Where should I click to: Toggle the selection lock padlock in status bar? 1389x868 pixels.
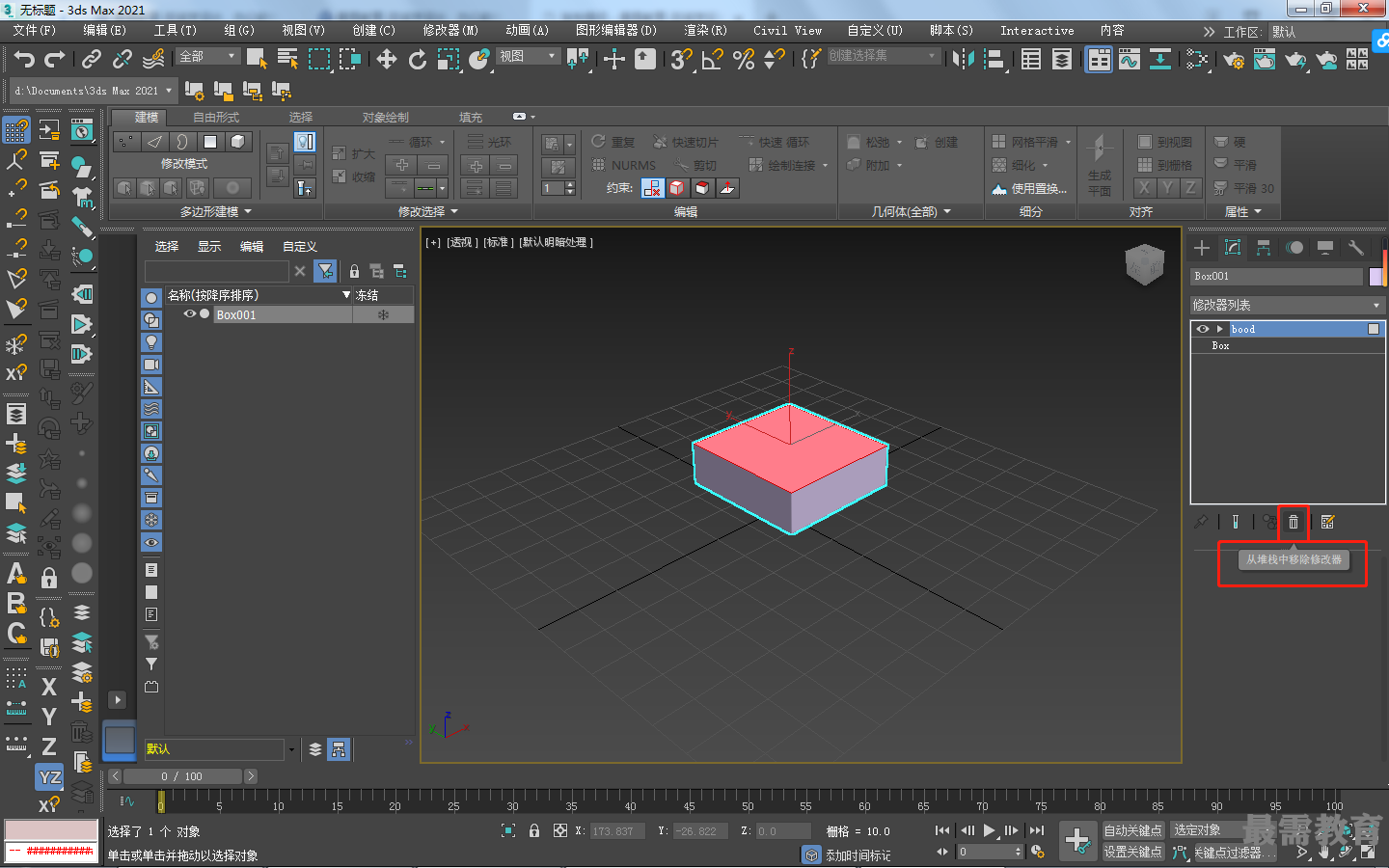[x=534, y=830]
